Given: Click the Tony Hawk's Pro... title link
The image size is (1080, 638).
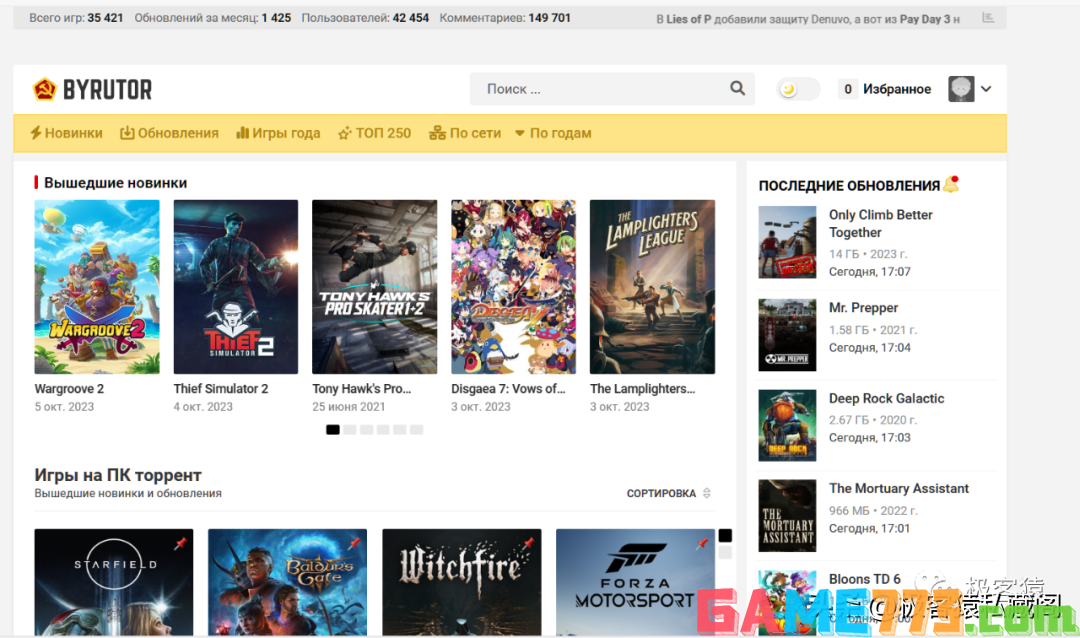Looking at the screenshot, I should click(362, 389).
